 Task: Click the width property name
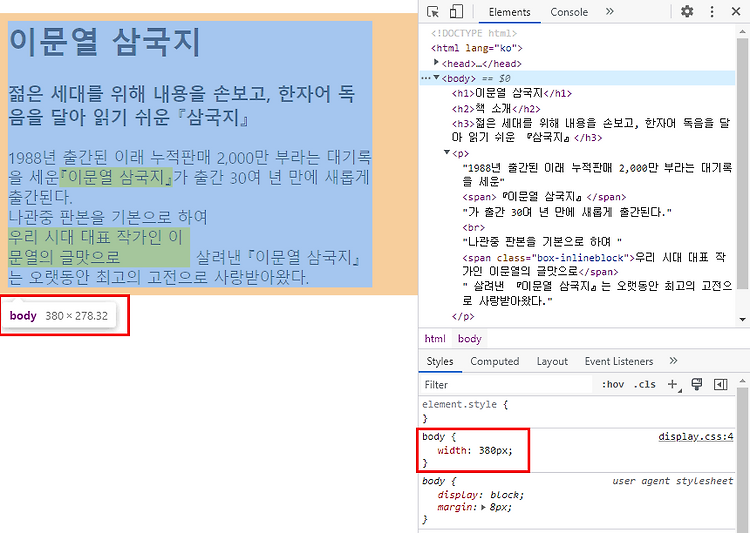point(452,450)
